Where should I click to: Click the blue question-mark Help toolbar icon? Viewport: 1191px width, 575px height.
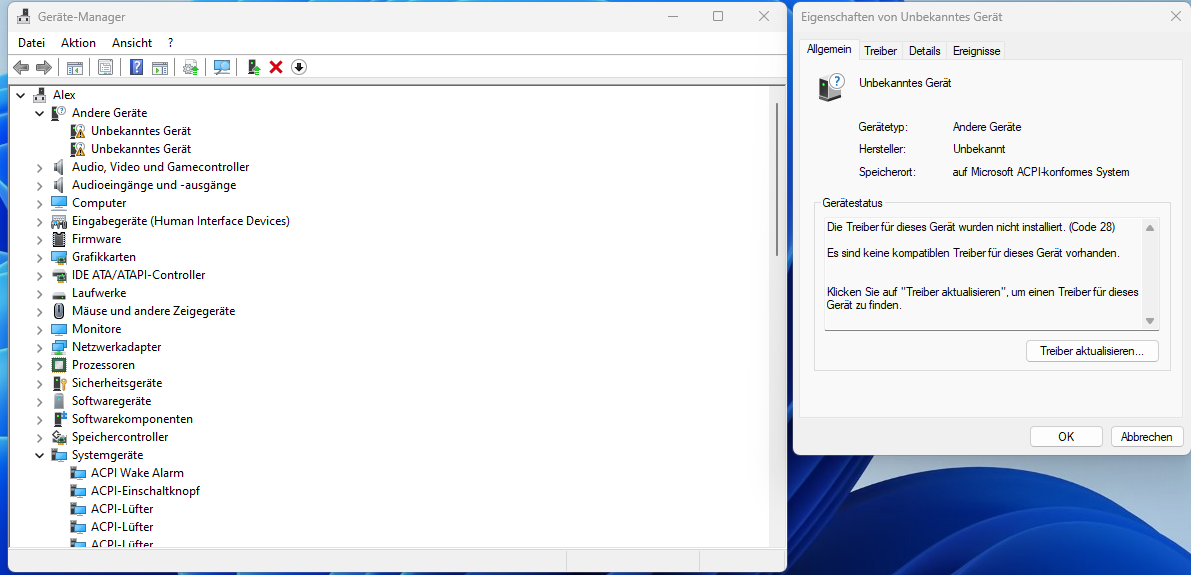(137, 68)
